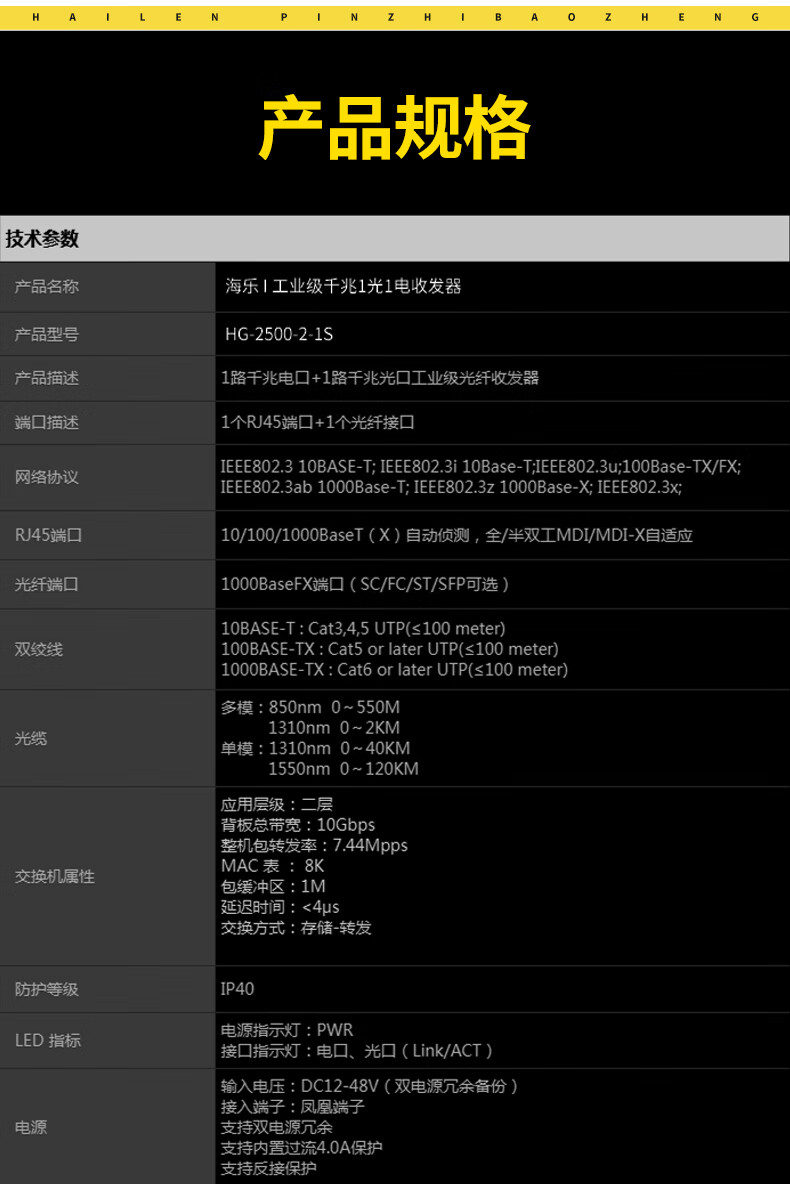790x1184 pixels.
Task: Select 1000BaseFX端口 (SC/FC/ST/SFP可选) value
Action: click(x=366, y=584)
